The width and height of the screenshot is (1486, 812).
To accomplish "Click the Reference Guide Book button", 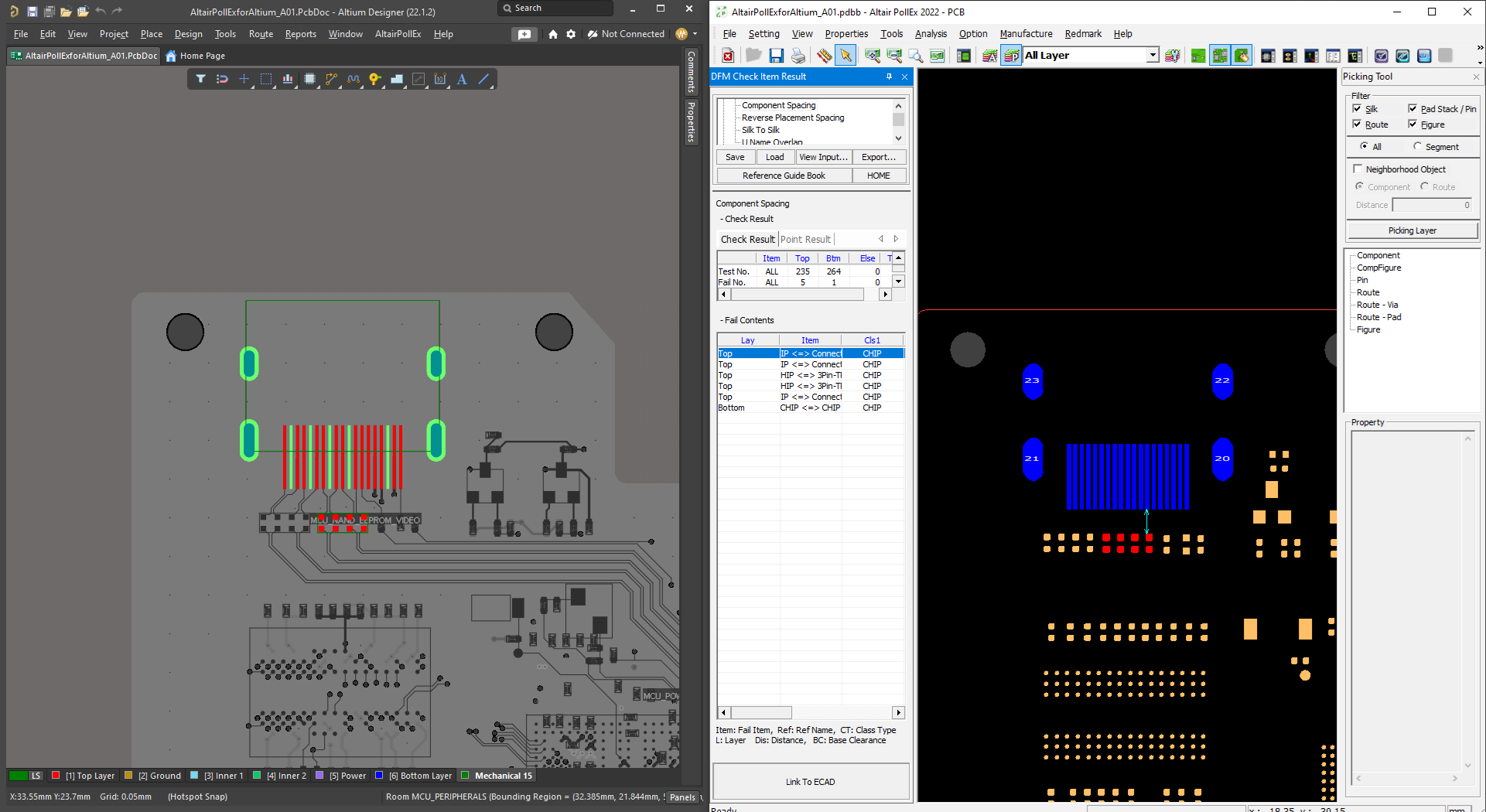I will tap(784, 176).
